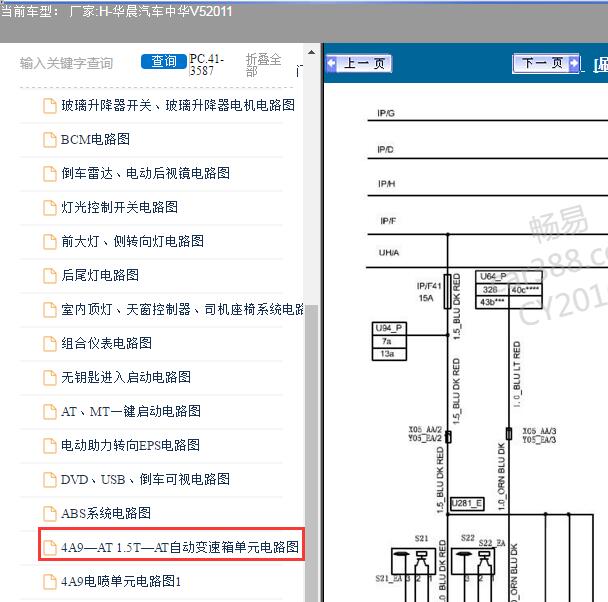The height and width of the screenshot is (602, 608).
Task: Click the IP/G bus label
Action: (386, 113)
